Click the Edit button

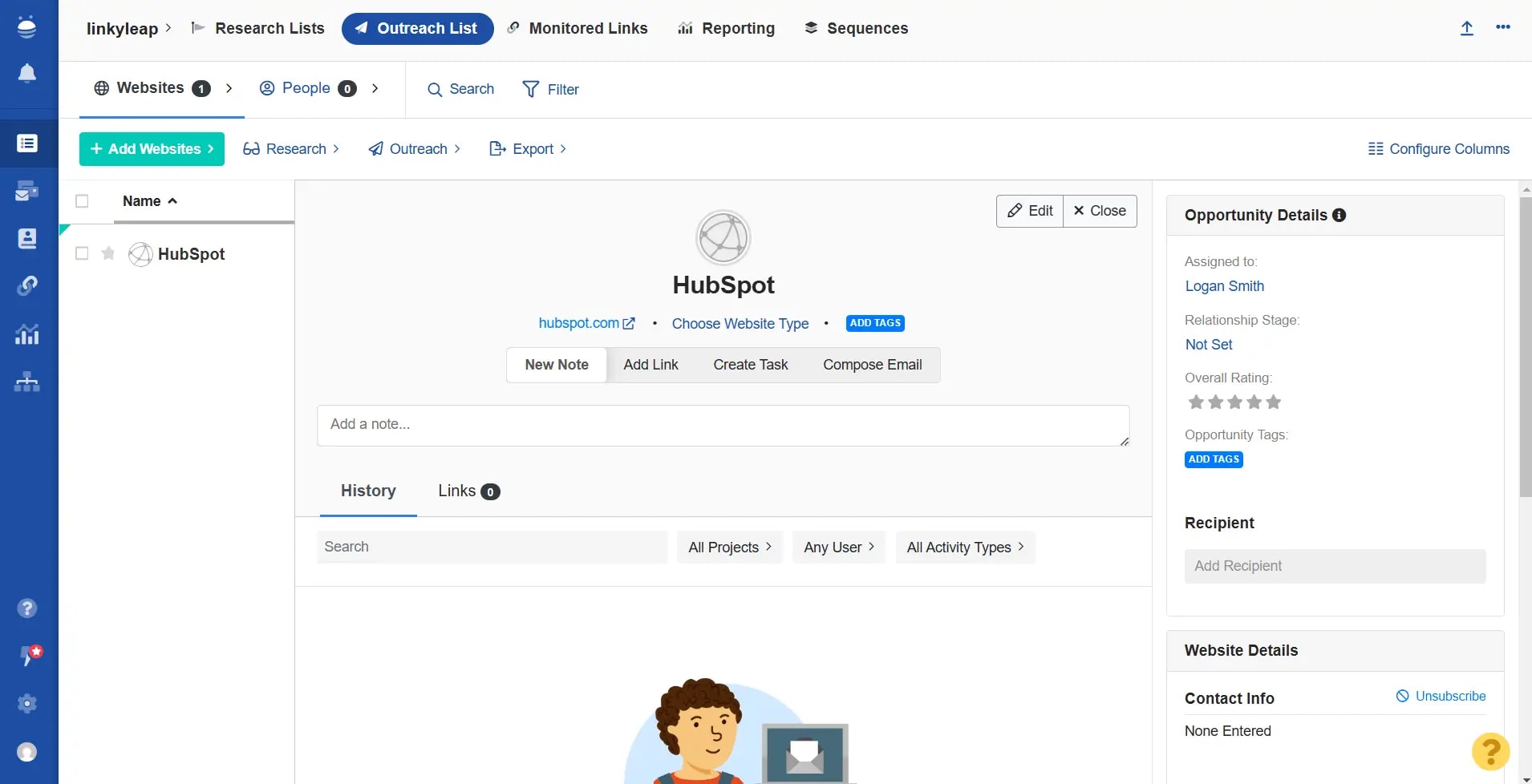point(1030,211)
